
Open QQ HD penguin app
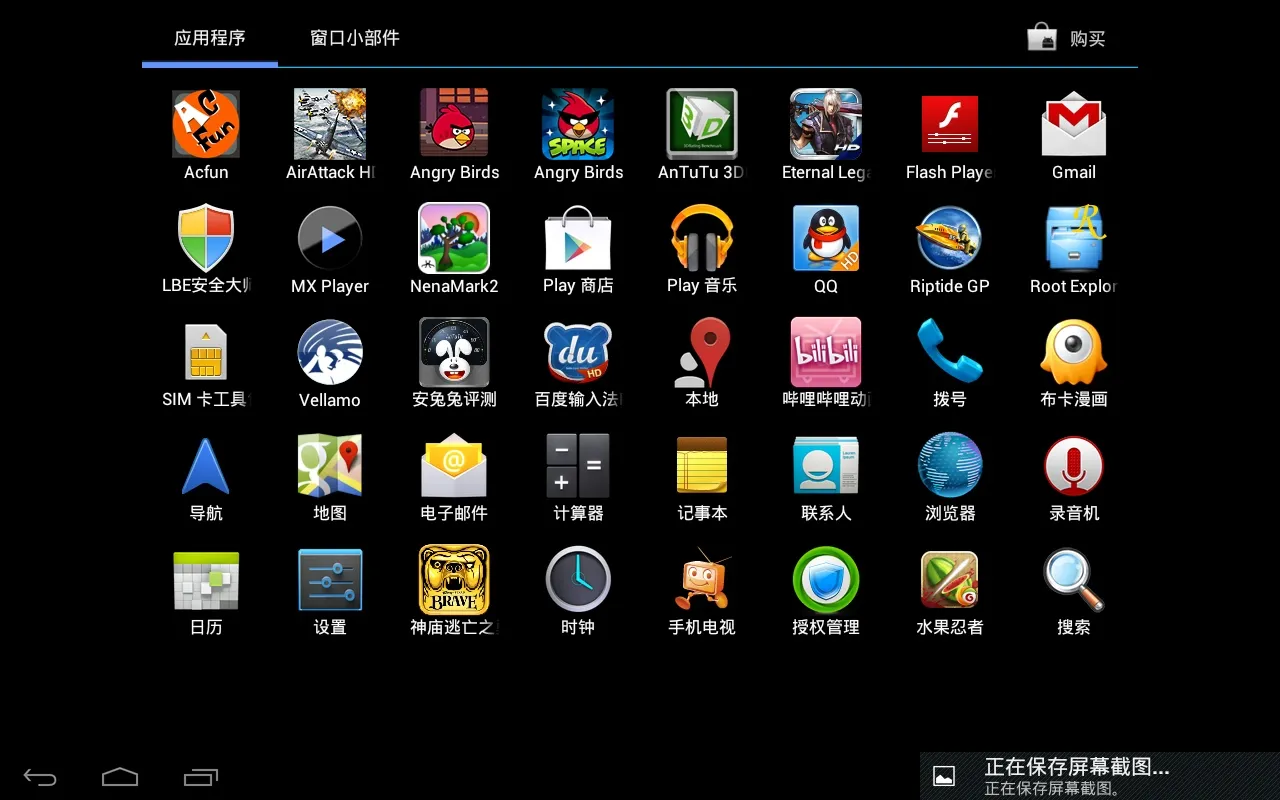826,238
